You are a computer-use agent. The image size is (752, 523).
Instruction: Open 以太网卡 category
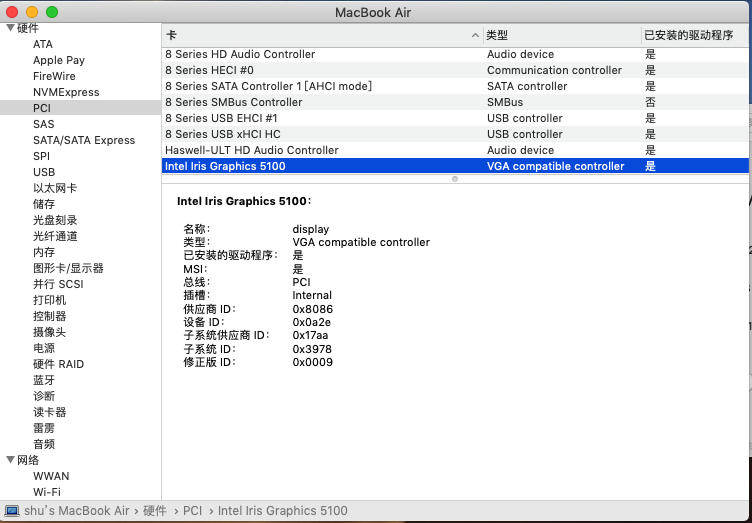[x=55, y=188]
